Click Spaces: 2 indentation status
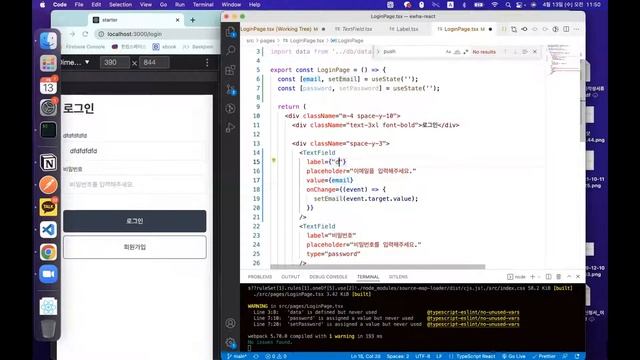The height and width of the screenshot is (360, 640). click(x=398, y=356)
